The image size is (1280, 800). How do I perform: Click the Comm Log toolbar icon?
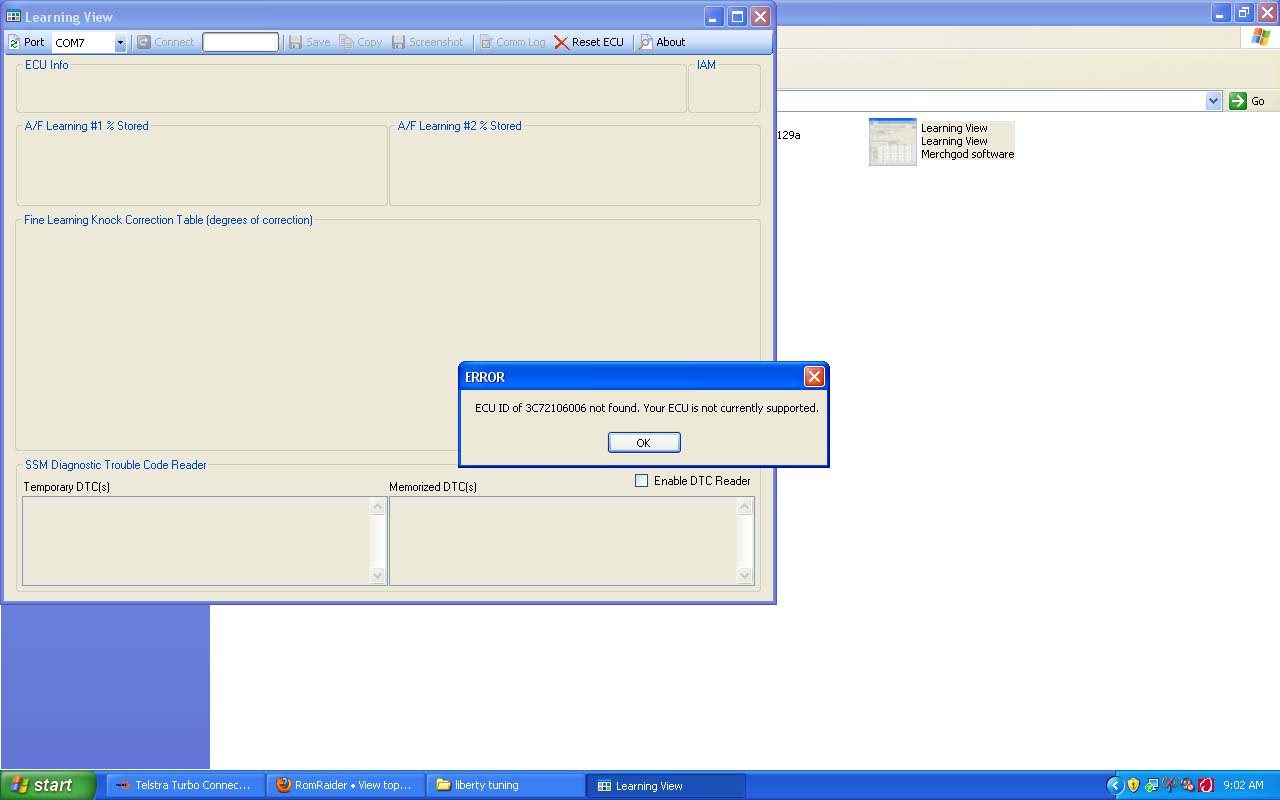click(x=486, y=42)
